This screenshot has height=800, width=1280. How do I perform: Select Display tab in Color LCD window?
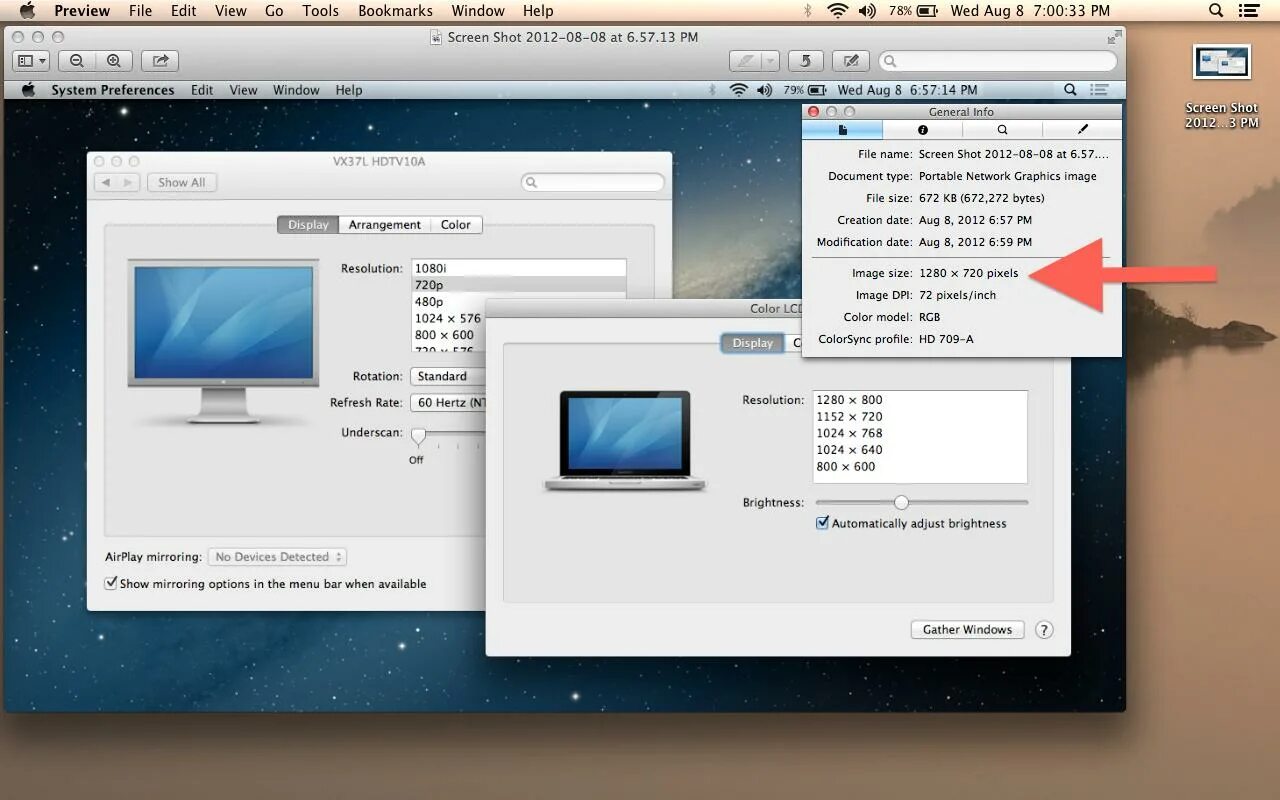tap(752, 343)
